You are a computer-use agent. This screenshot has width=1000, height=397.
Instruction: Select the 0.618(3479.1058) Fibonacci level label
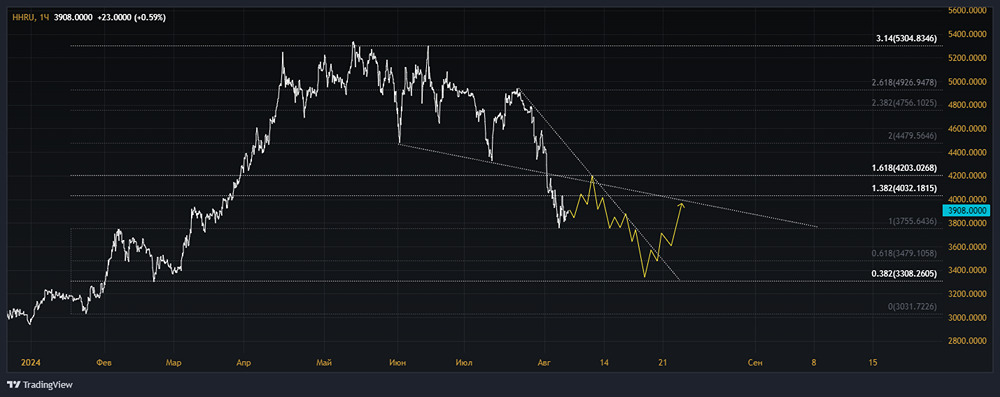(x=904, y=253)
